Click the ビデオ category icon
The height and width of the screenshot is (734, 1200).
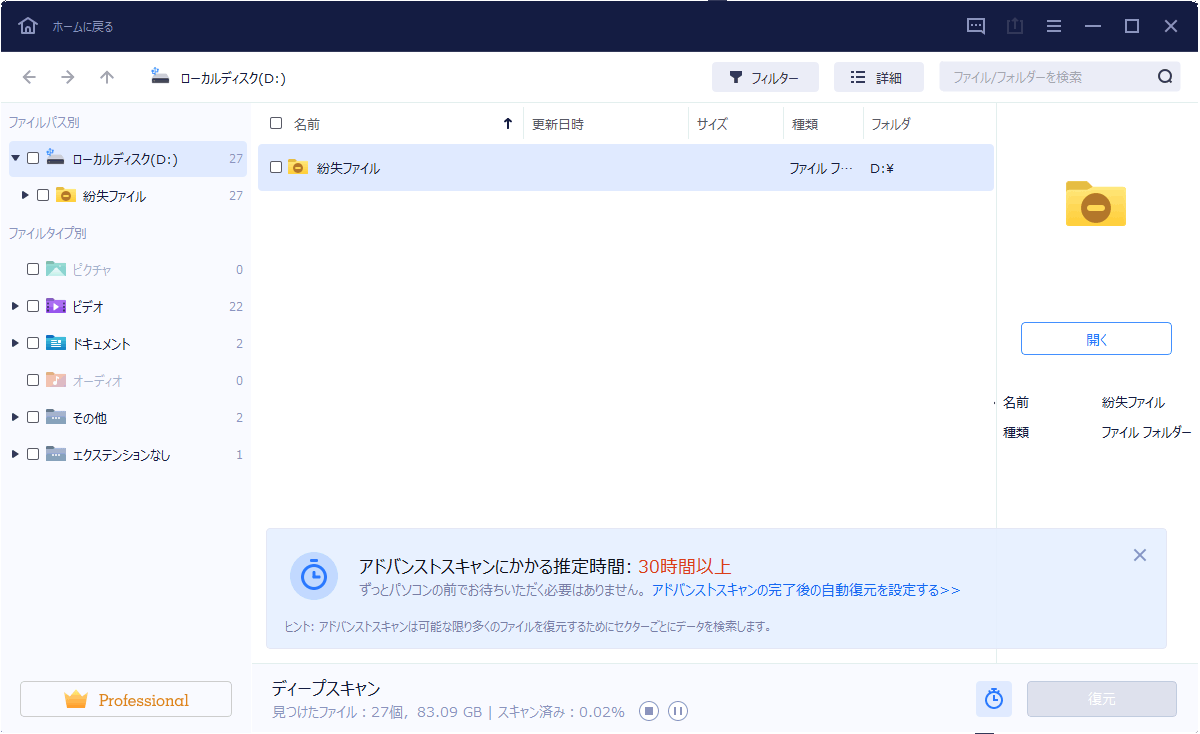[x=56, y=306]
